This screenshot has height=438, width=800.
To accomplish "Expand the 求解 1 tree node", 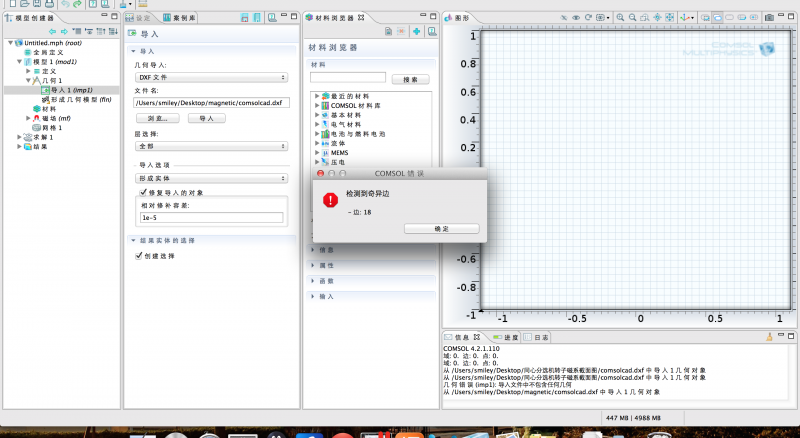I will [19, 137].
